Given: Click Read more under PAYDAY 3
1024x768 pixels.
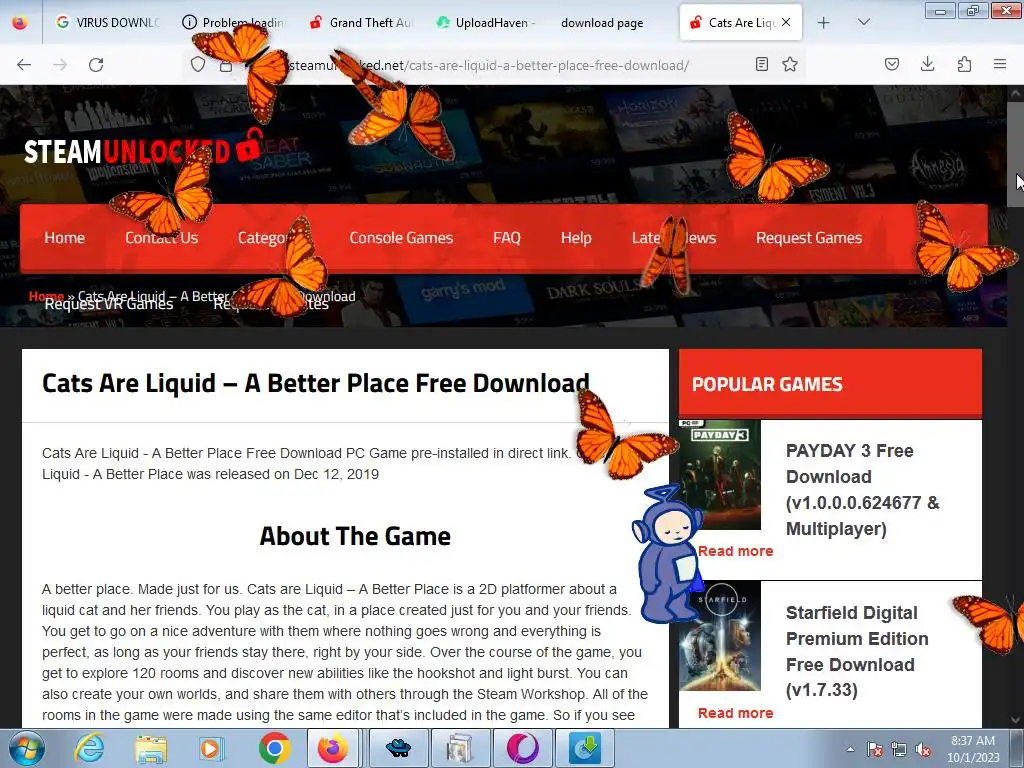Looking at the screenshot, I should tap(735, 551).
